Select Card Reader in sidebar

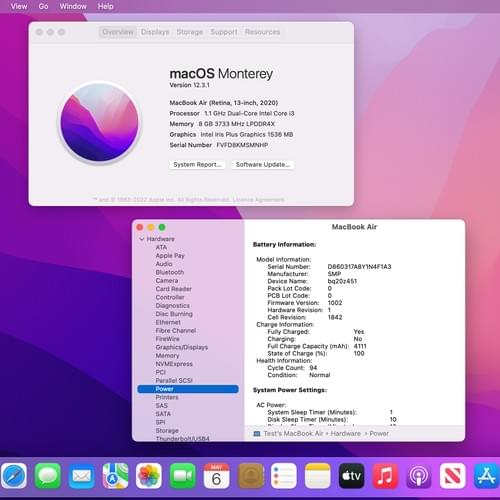[173, 289]
